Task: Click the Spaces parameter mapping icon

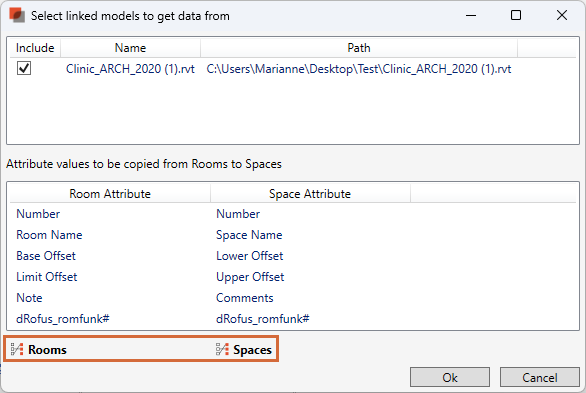Action: click(222, 349)
